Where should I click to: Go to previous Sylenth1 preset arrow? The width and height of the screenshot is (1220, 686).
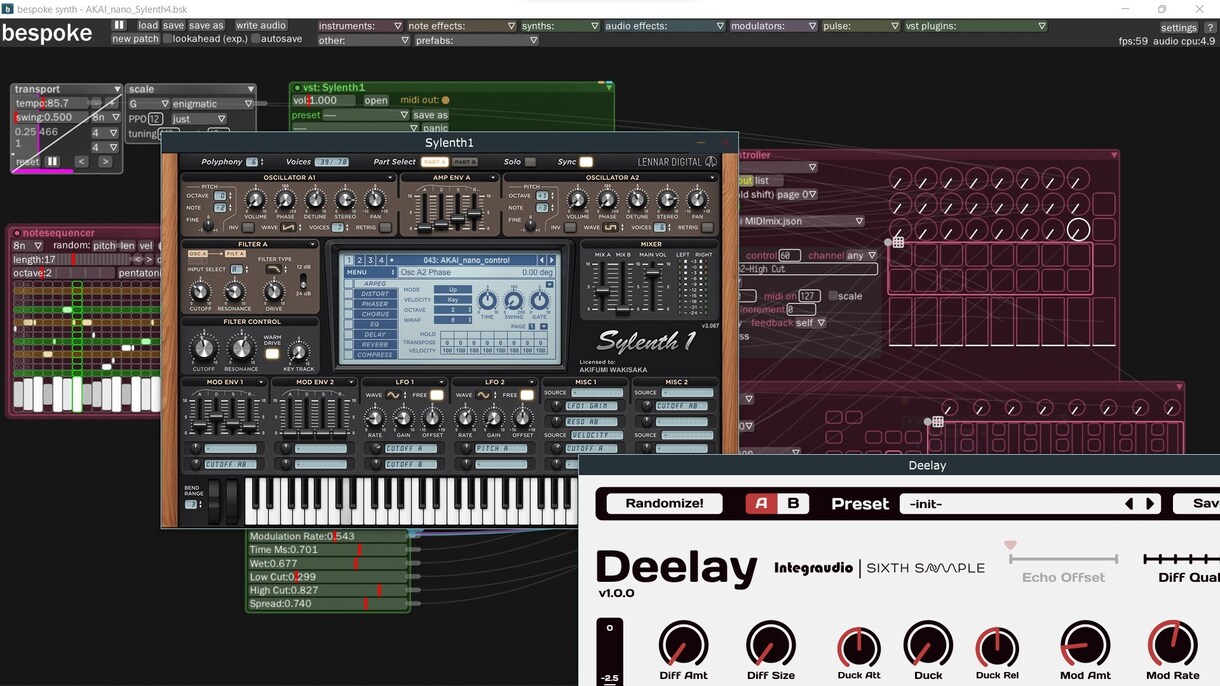[541, 260]
